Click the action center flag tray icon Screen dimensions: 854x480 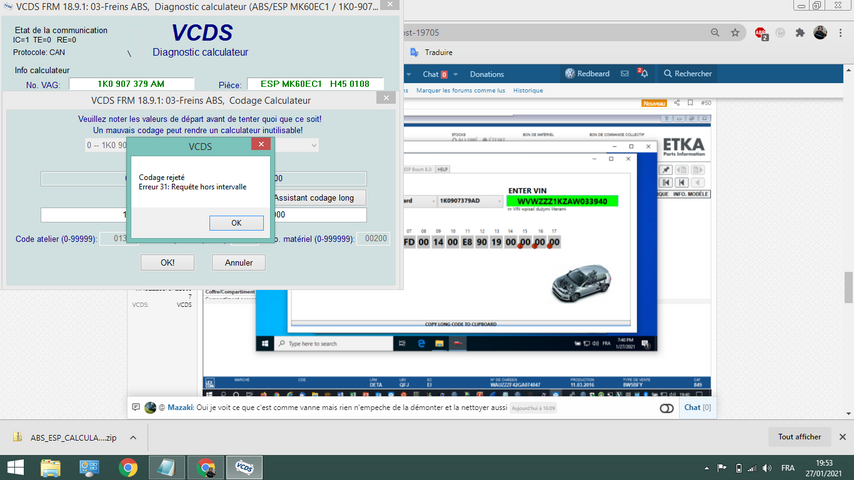pos(722,468)
